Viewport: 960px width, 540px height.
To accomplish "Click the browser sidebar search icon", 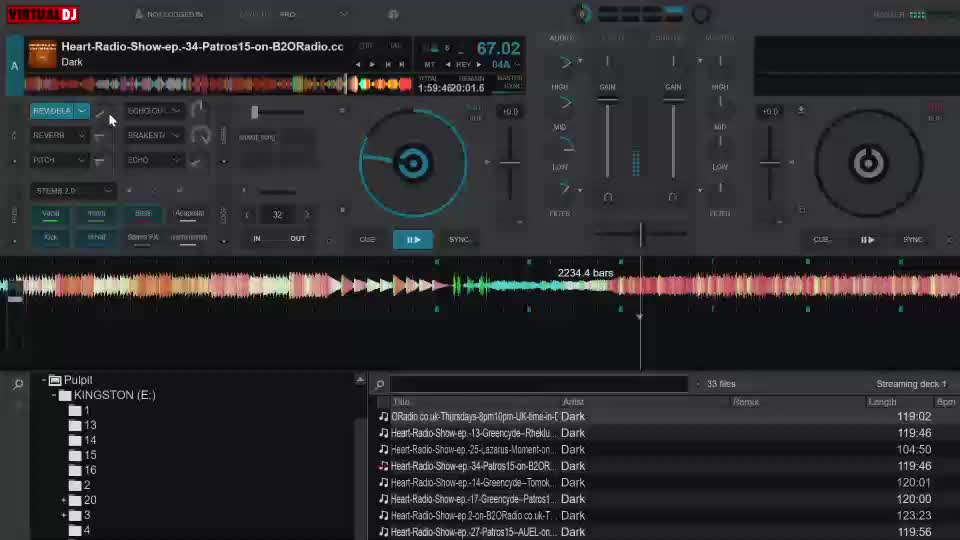I will tap(18, 384).
